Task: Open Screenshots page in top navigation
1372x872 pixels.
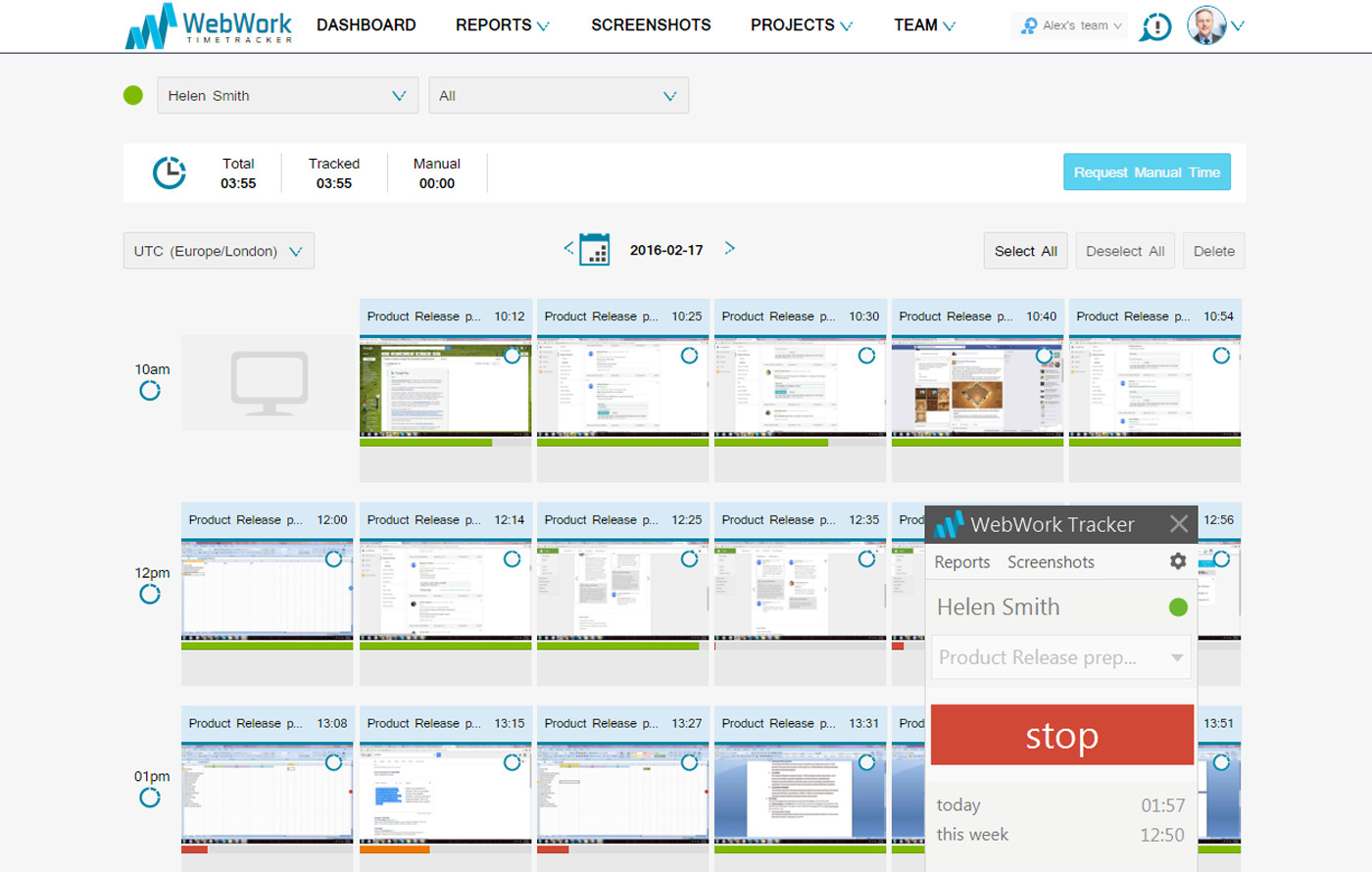Action: tap(651, 25)
